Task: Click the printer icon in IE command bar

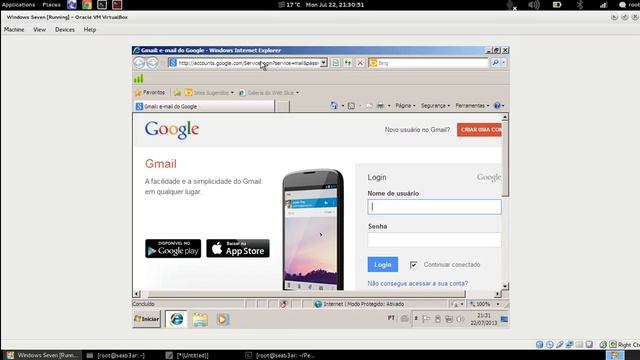Action: 380,106
